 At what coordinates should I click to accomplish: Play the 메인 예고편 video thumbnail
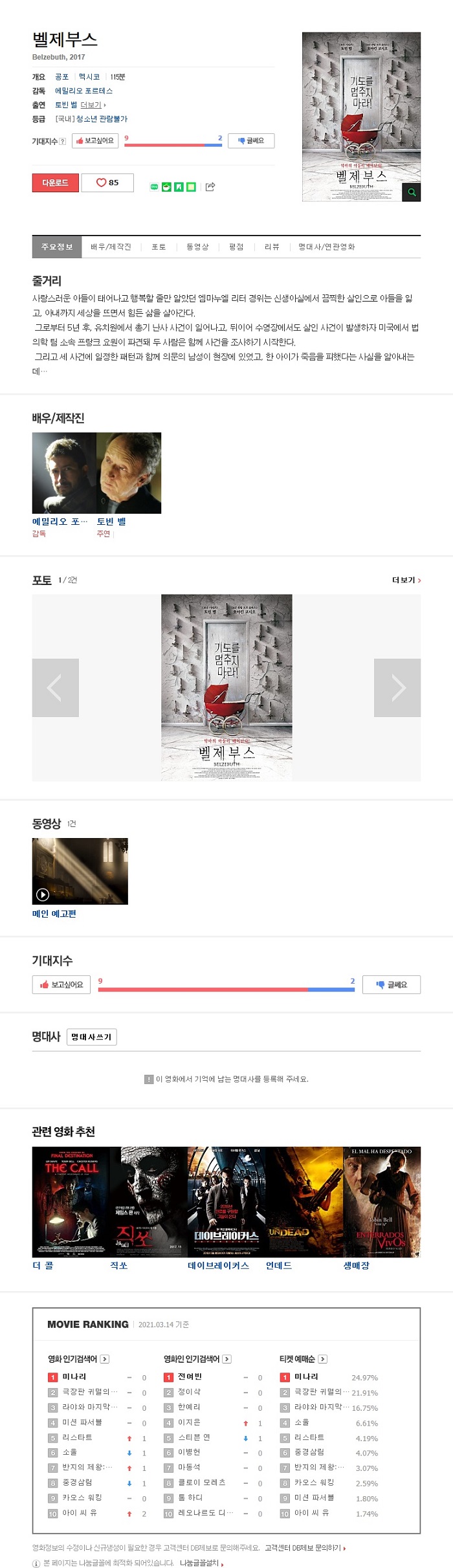(80, 871)
